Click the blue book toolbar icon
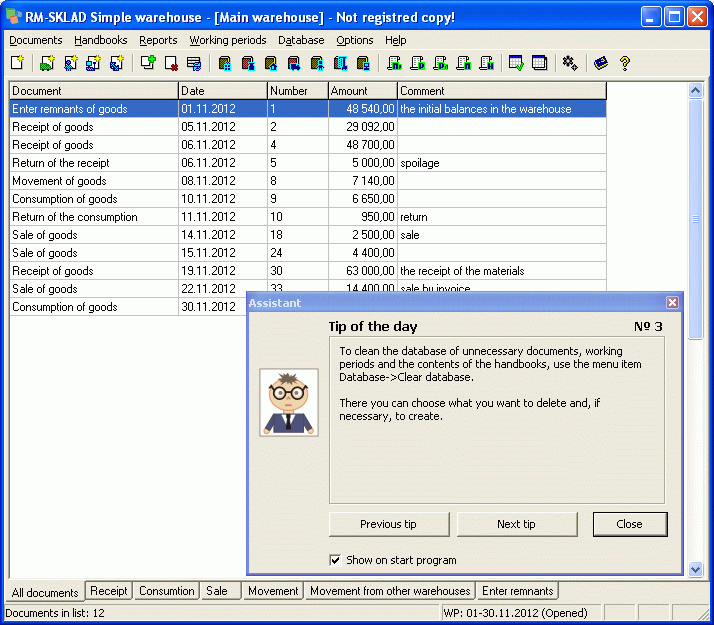This screenshot has width=714, height=625. tap(601, 63)
